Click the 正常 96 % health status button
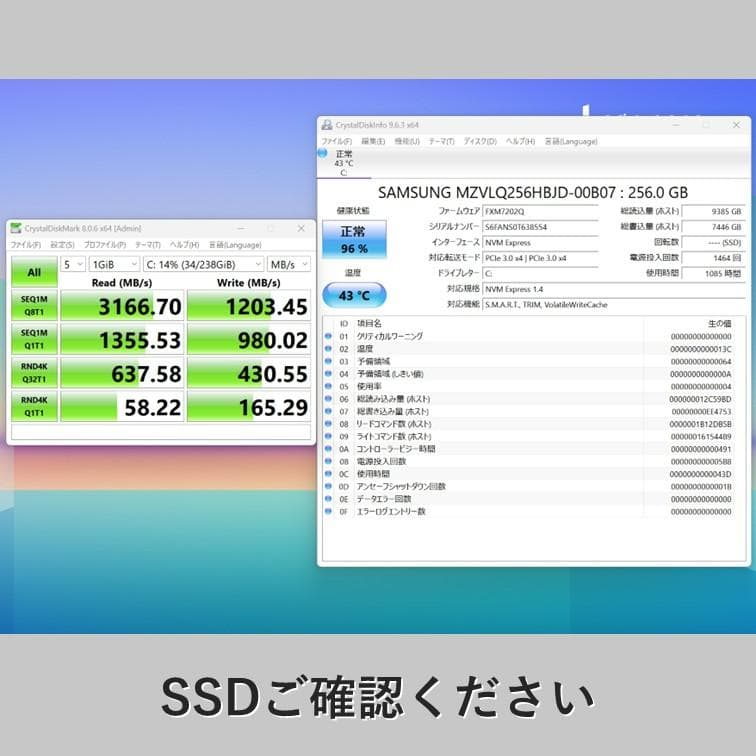This screenshot has height=756, width=756. pyautogui.click(x=354, y=240)
